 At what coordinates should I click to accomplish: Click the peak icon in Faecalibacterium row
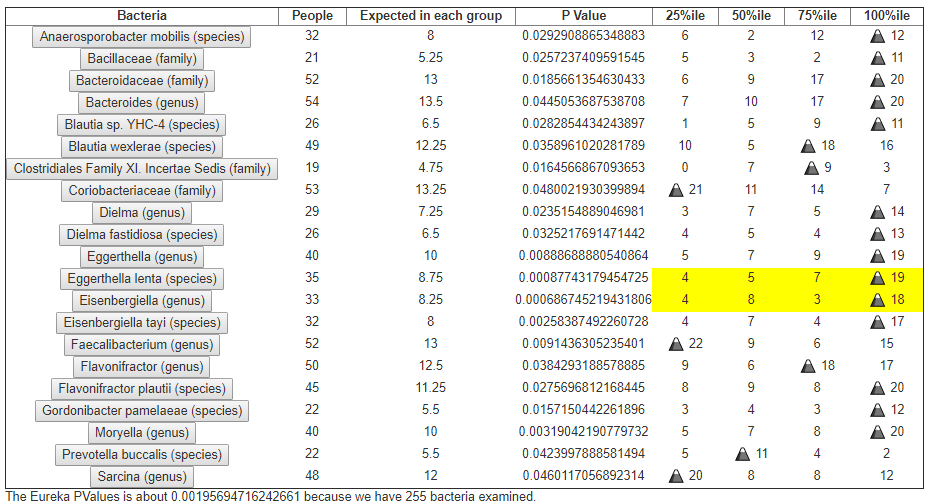coord(676,344)
